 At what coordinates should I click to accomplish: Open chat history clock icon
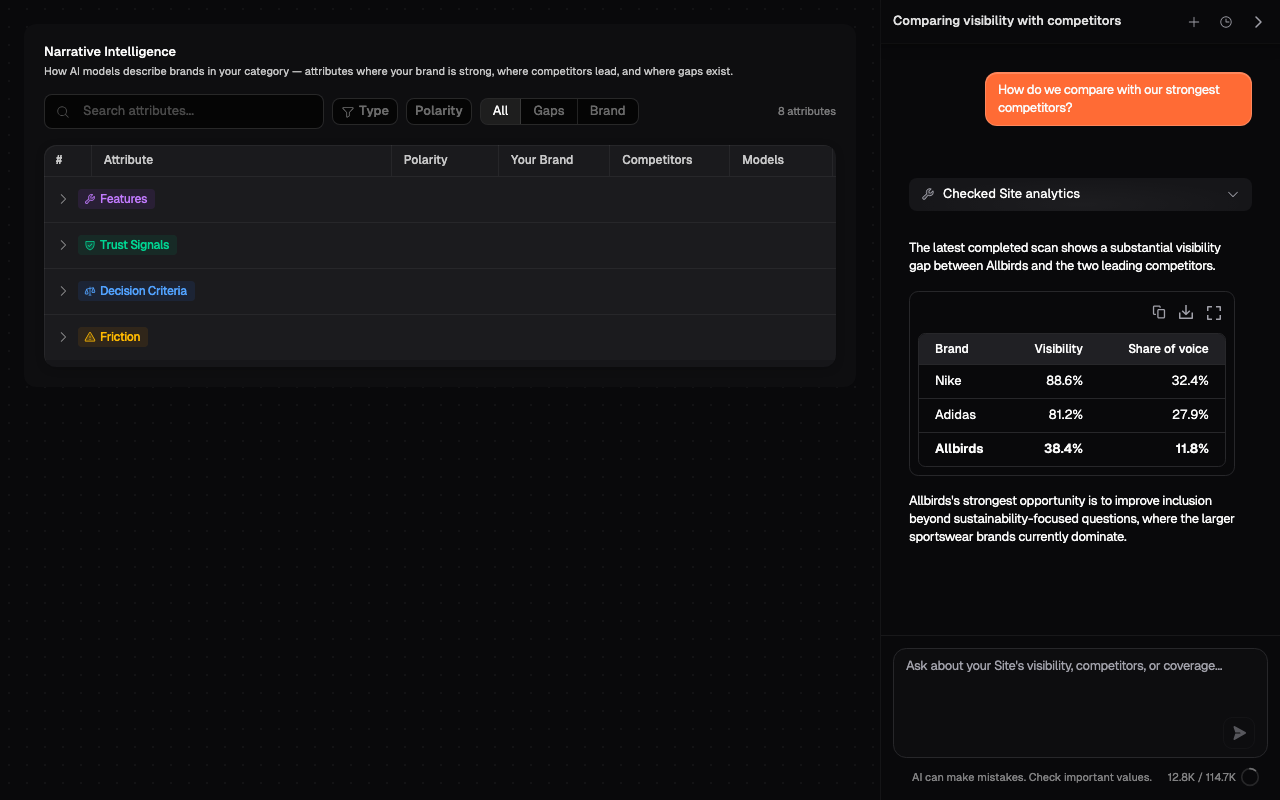(1226, 22)
